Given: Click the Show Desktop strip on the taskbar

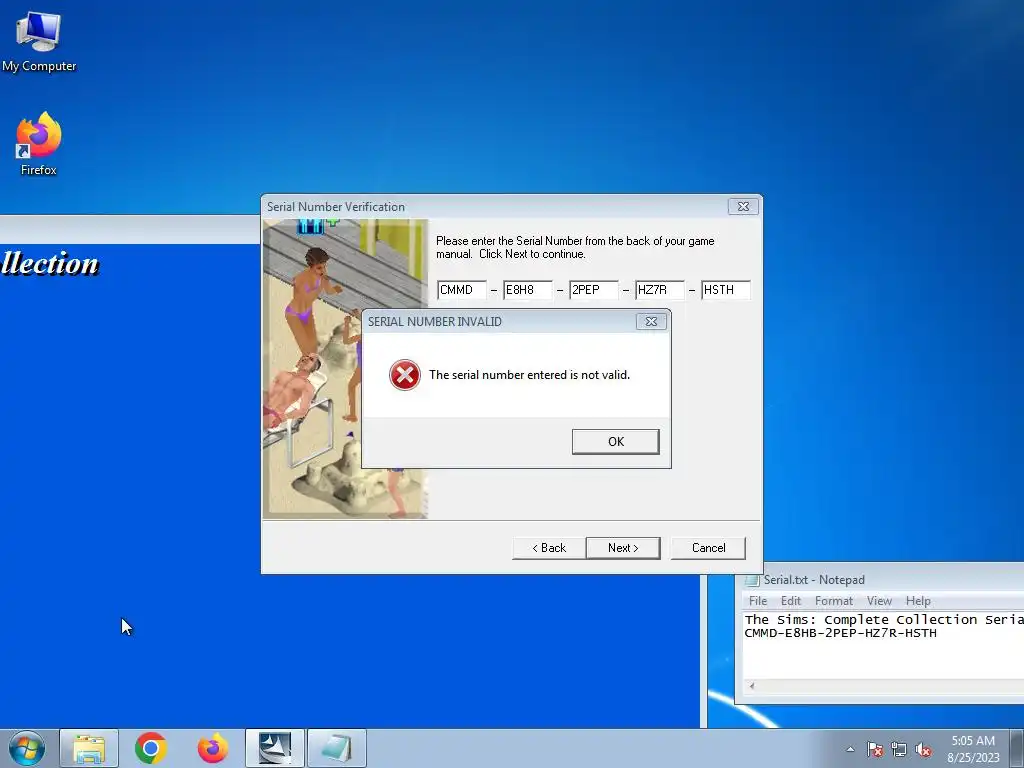Looking at the screenshot, I should coord(1018,748).
